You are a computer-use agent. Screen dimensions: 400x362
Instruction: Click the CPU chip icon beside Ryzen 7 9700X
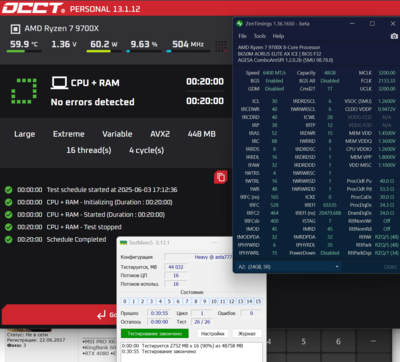(x=15, y=29)
